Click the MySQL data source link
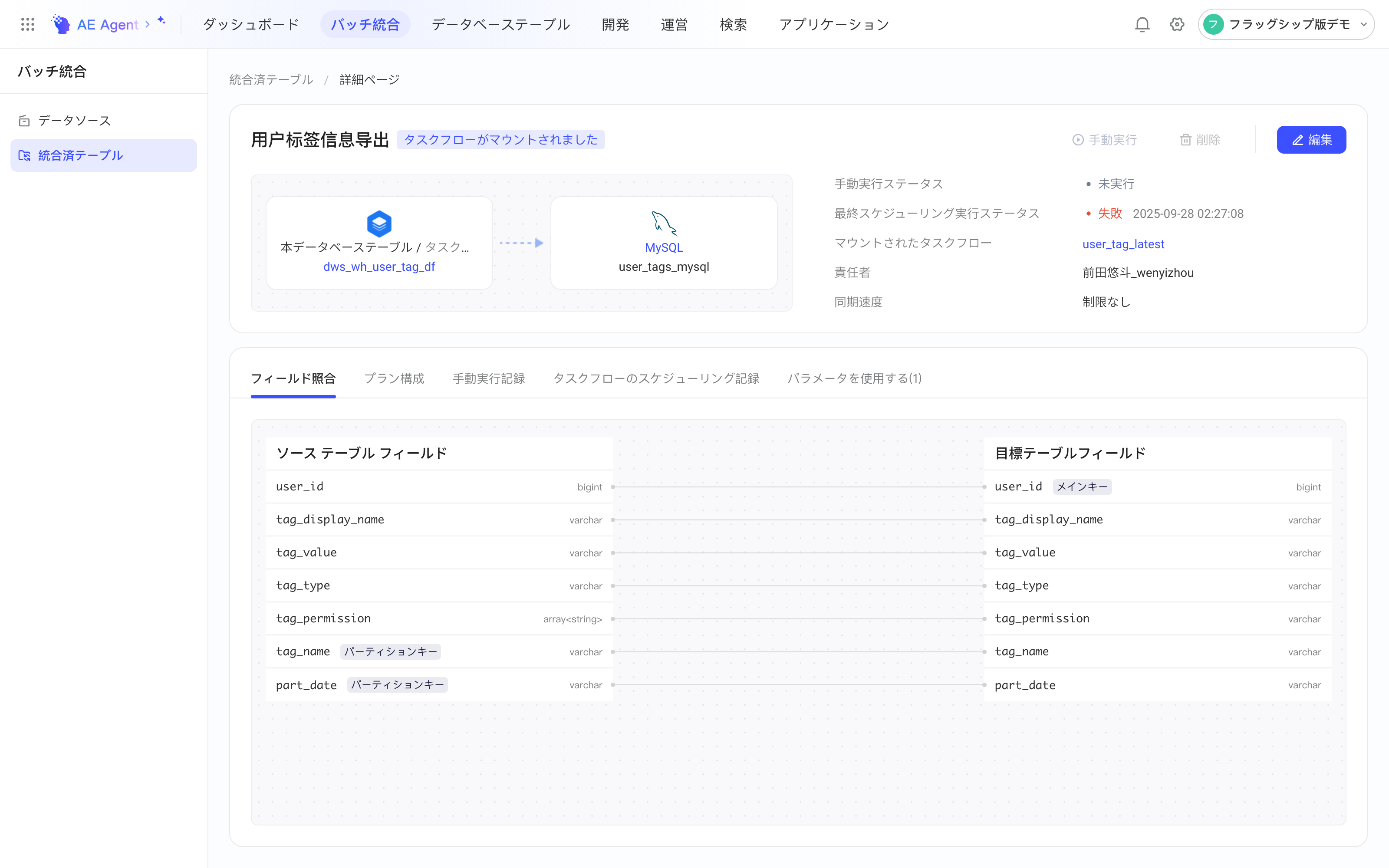The height and width of the screenshot is (868, 1389). point(664,247)
